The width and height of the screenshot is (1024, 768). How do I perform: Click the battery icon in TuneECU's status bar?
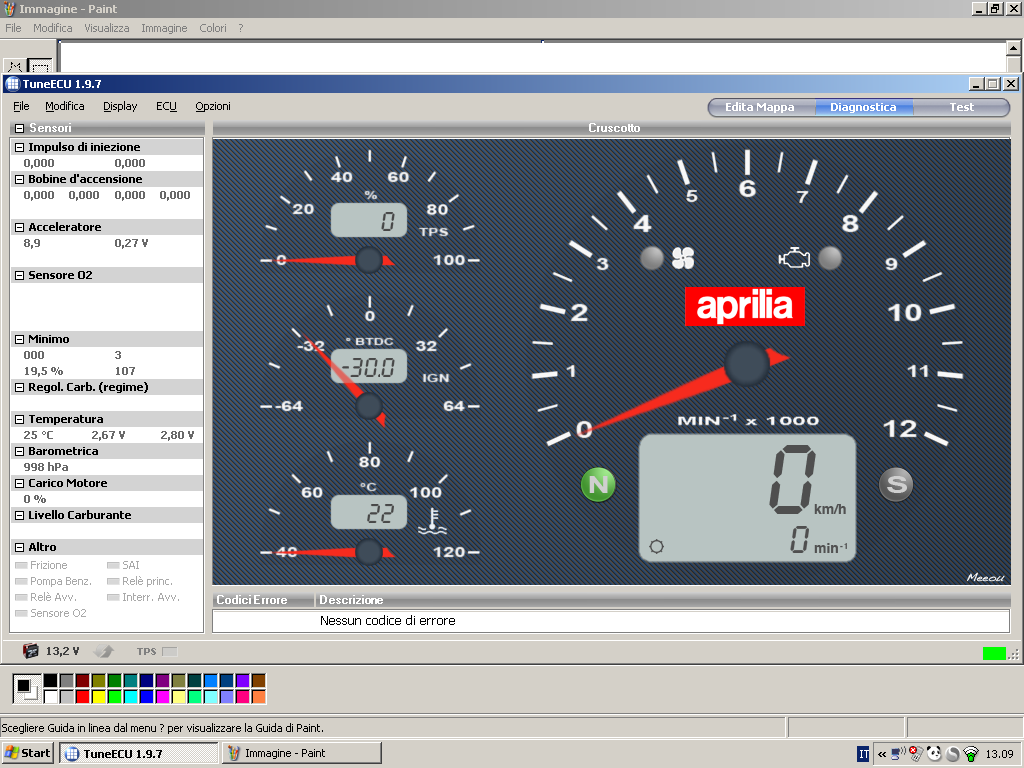pos(31,650)
